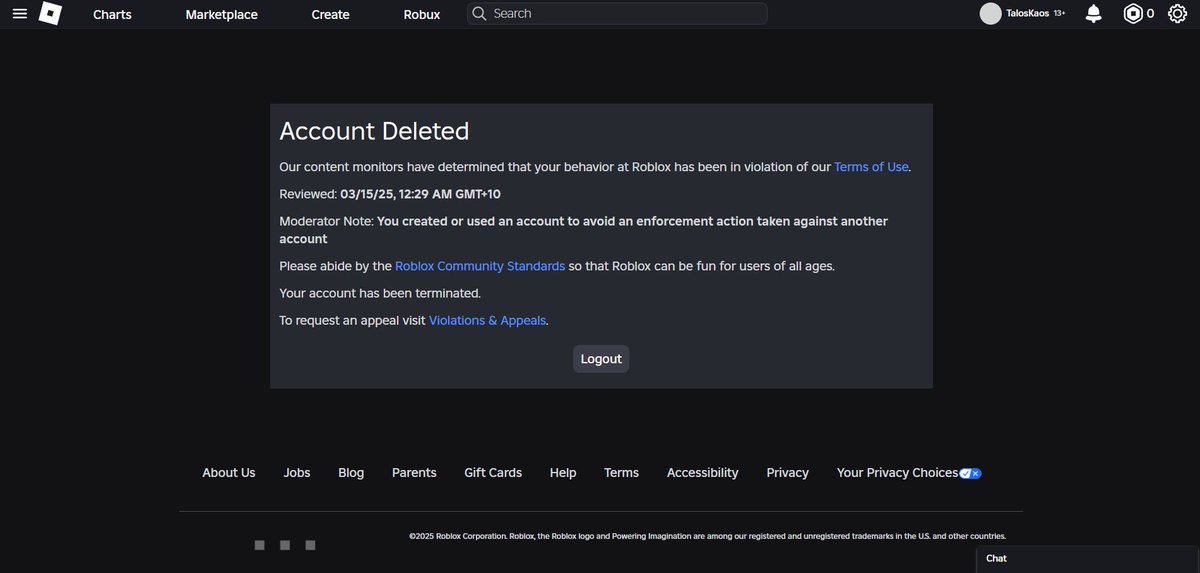Open the Accessibility footer link
Screen dimensions: 1200x573
tap(703, 473)
